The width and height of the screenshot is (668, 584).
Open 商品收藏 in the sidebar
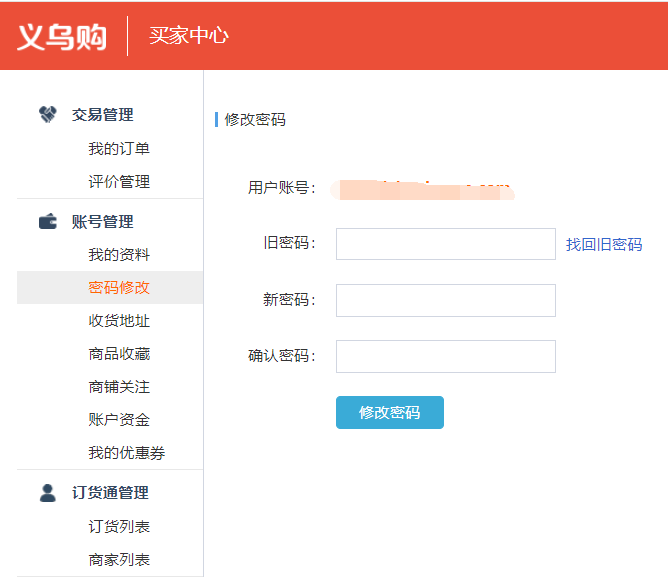[x=119, y=354]
